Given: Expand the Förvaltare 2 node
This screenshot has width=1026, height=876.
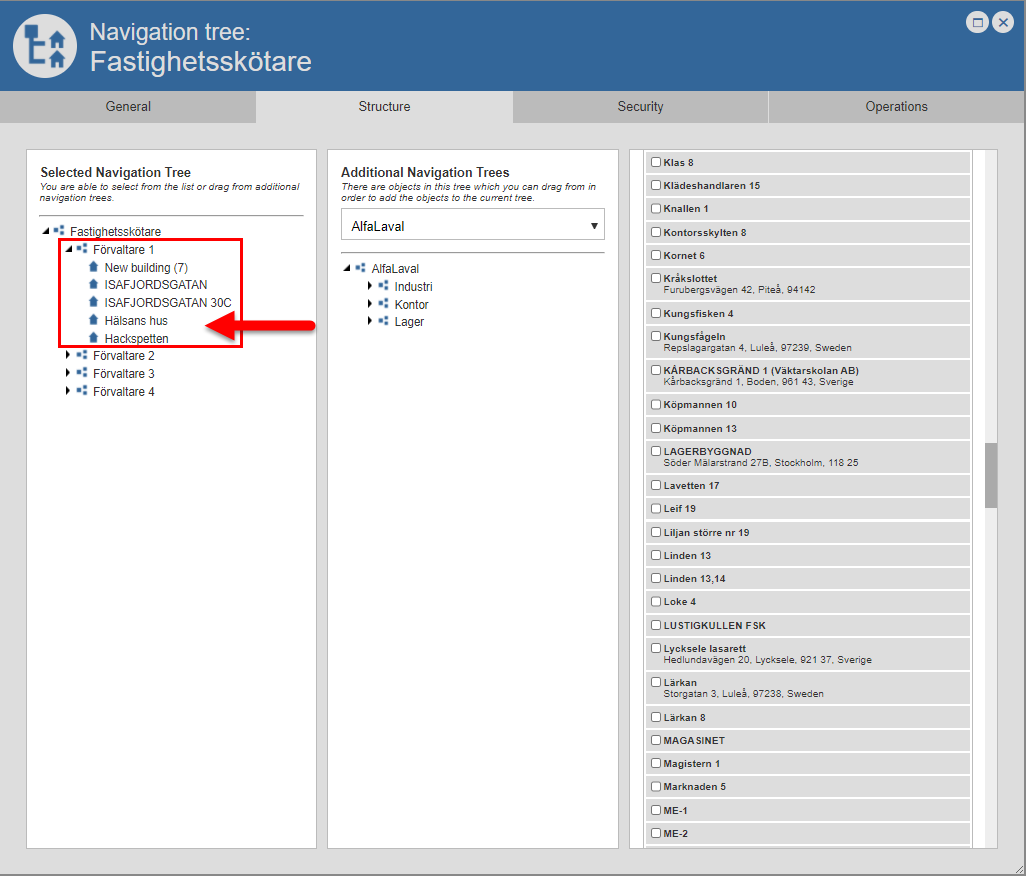Looking at the screenshot, I should [67, 355].
